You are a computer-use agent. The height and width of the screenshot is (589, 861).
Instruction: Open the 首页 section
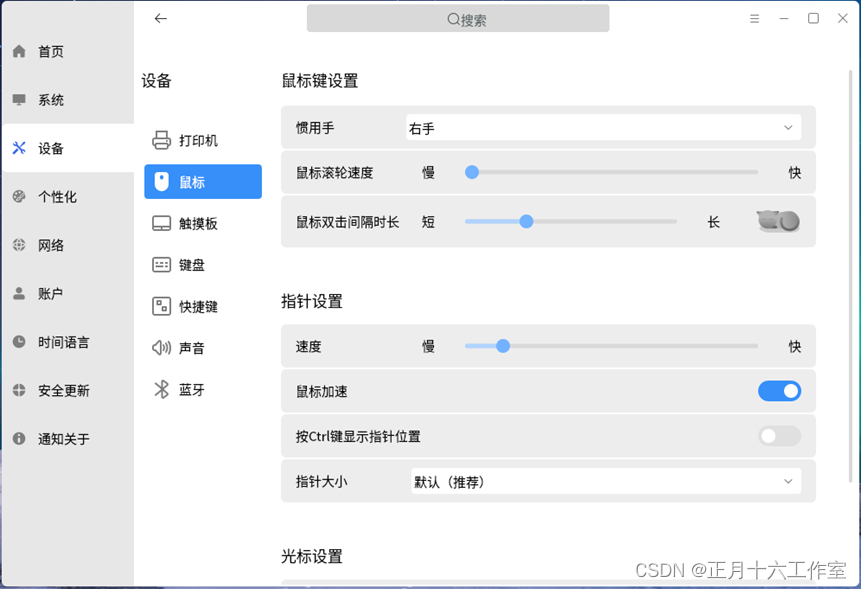tap(68, 51)
